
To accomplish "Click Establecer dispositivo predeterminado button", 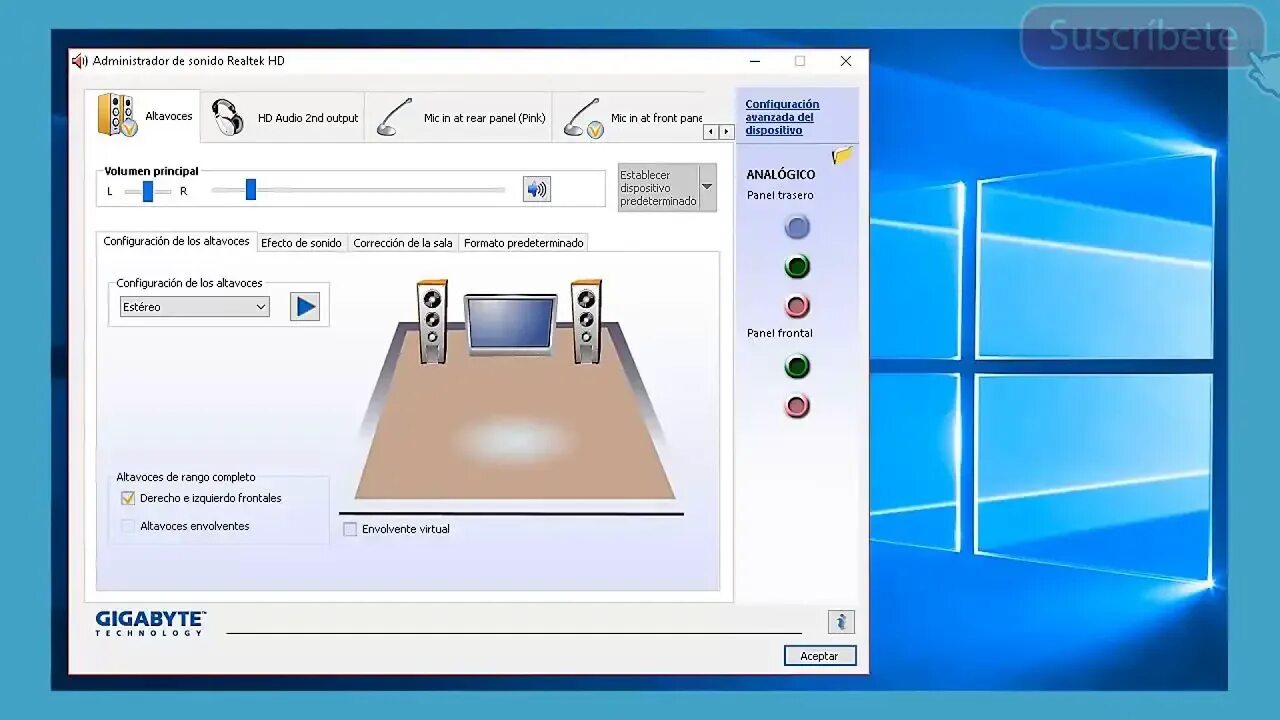I will coord(658,188).
